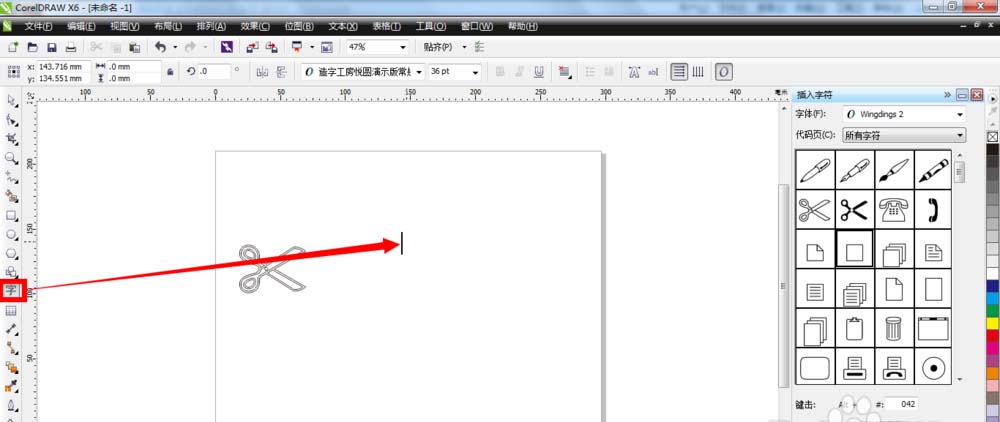Open the 36 pt font size dropdown
Viewport: 1000px width, 422px height.
475,73
